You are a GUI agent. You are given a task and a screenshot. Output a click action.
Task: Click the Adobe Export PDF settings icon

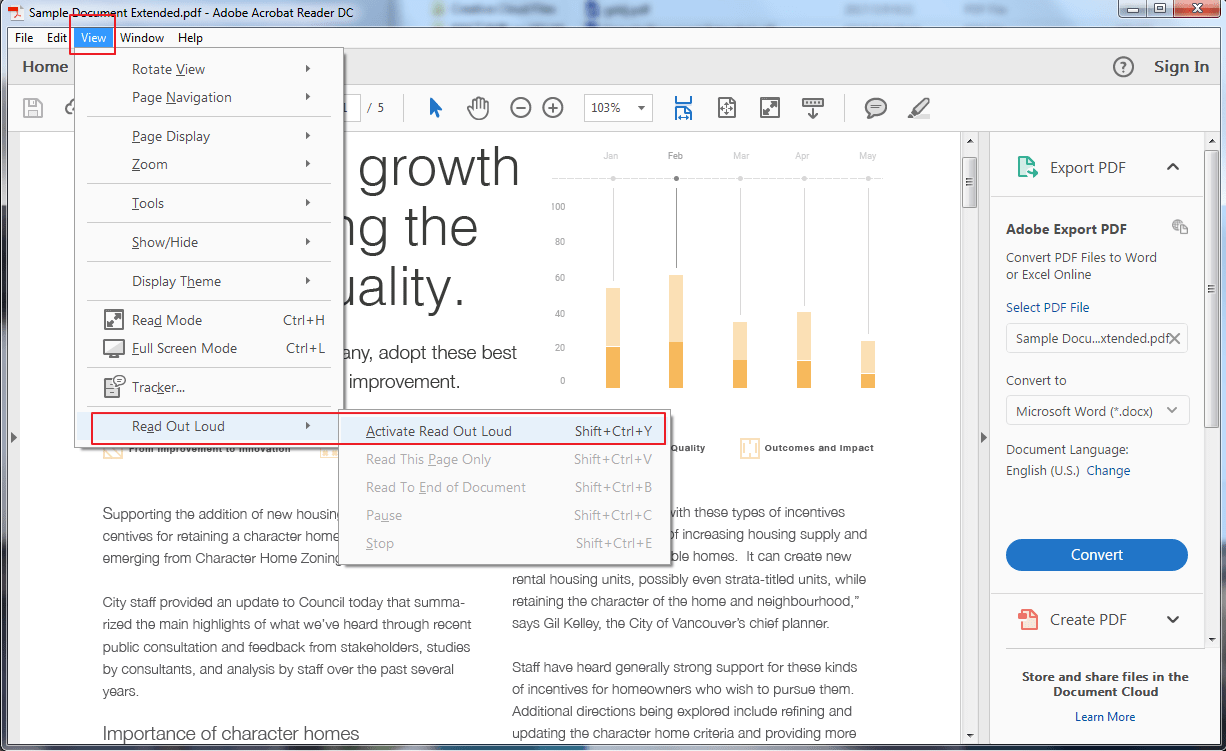point(1180,228)
